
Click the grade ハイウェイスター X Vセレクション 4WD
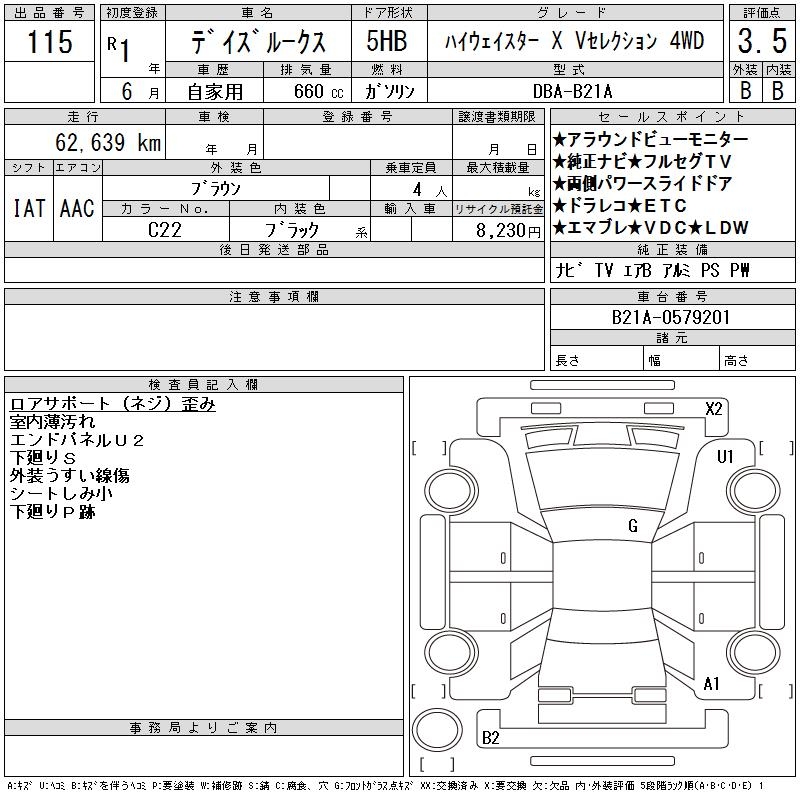(574, 41)
